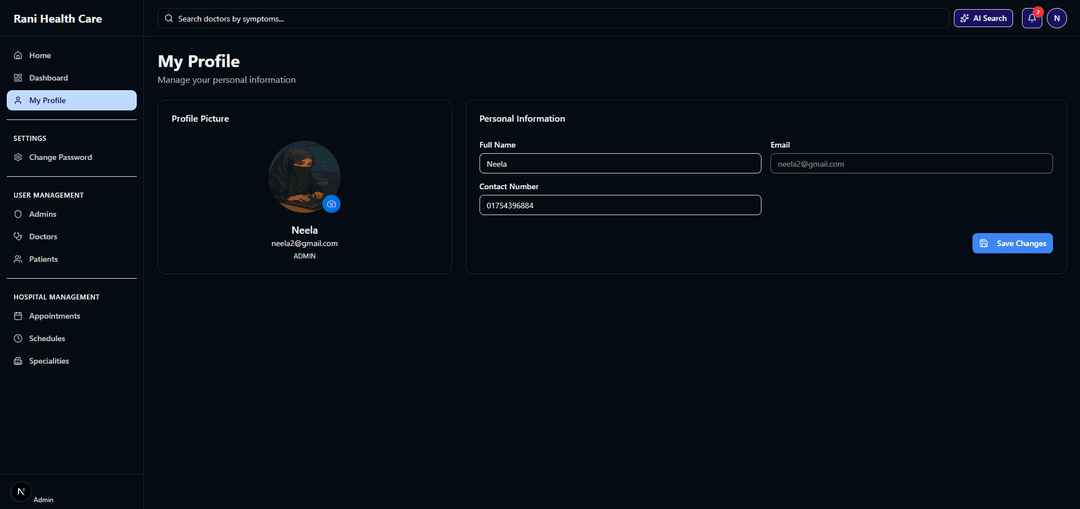Click the Home icon in sidebar

(x=18, y=55)
